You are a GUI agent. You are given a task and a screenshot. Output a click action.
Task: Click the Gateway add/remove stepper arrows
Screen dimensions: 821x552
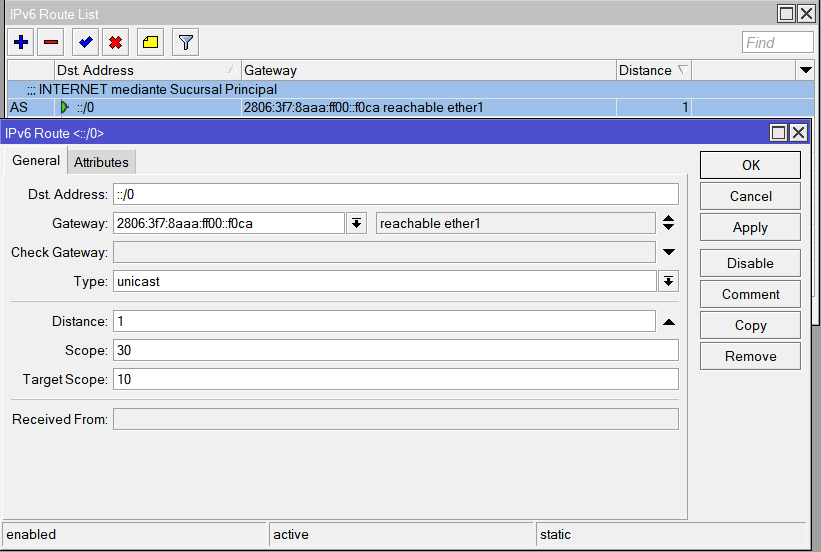point(668,223)
